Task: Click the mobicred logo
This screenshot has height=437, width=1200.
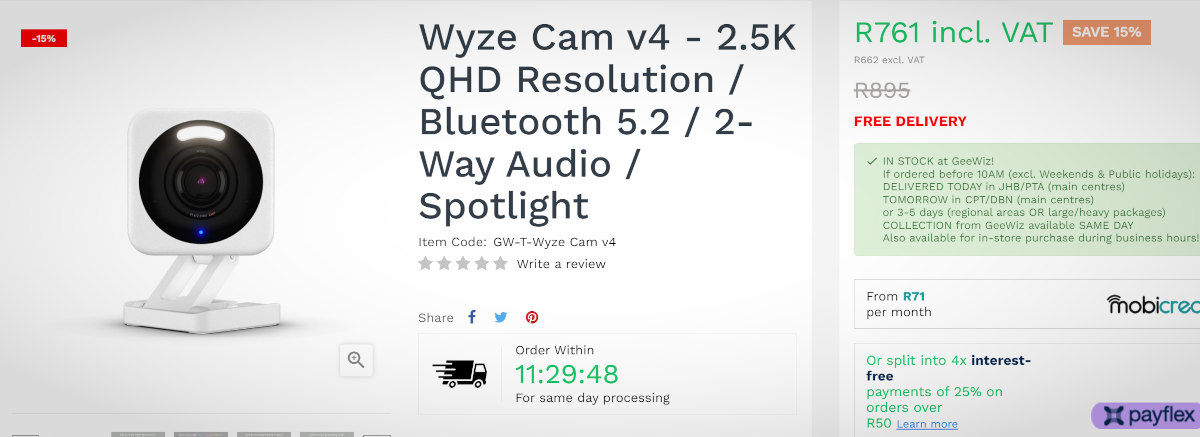Action: [x=1153, y=304]
